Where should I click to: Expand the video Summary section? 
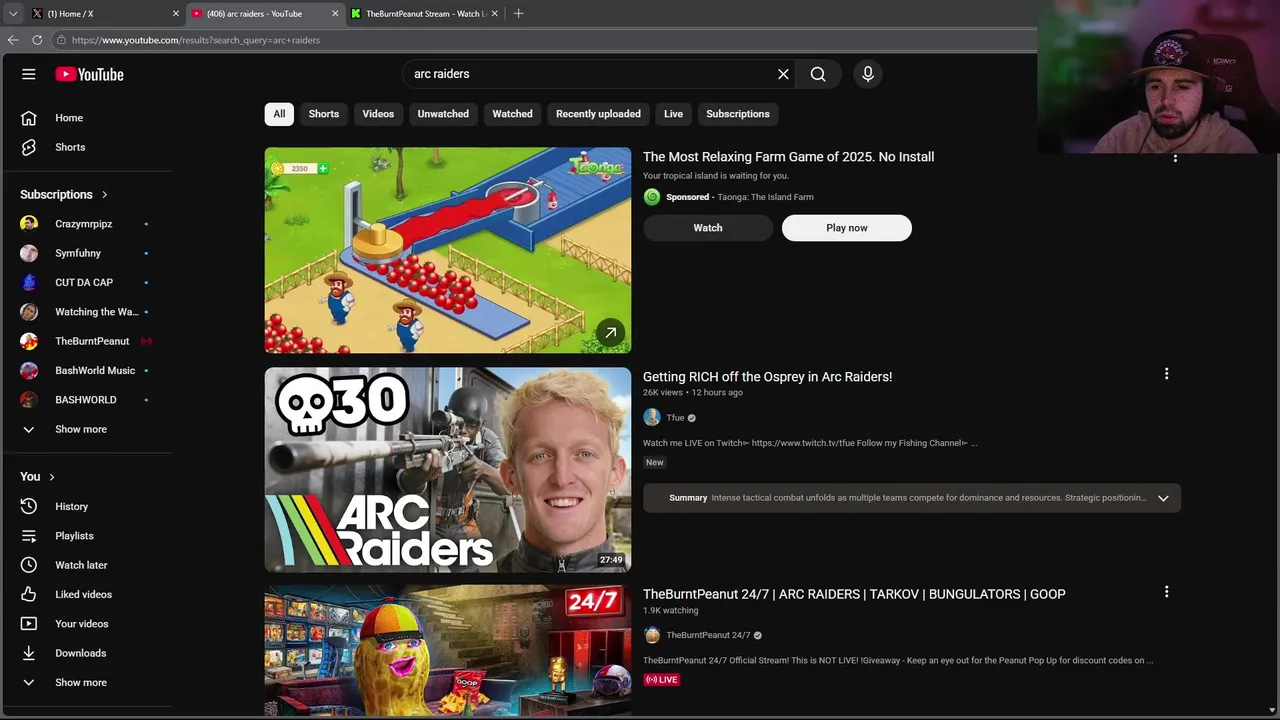coord(1163,498)
